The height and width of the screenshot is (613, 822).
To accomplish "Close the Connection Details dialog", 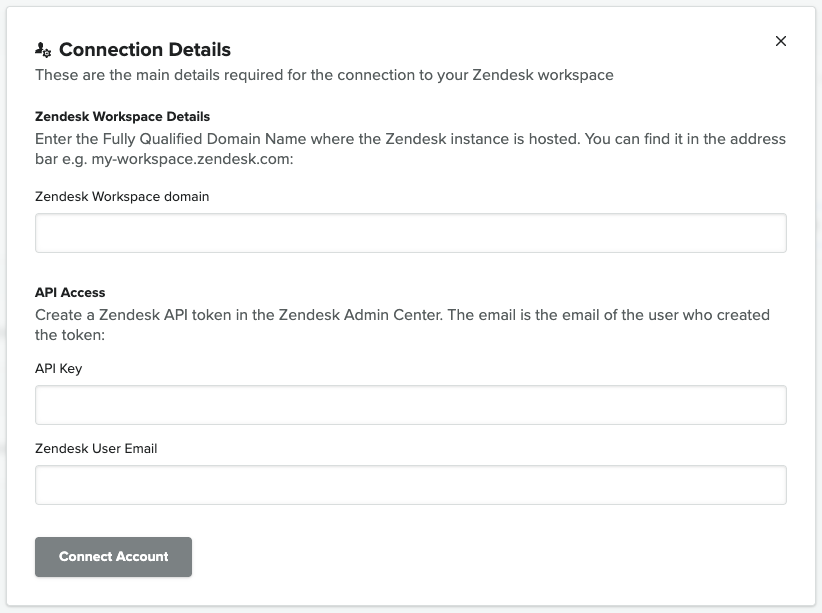I will (x=781, y=41).
